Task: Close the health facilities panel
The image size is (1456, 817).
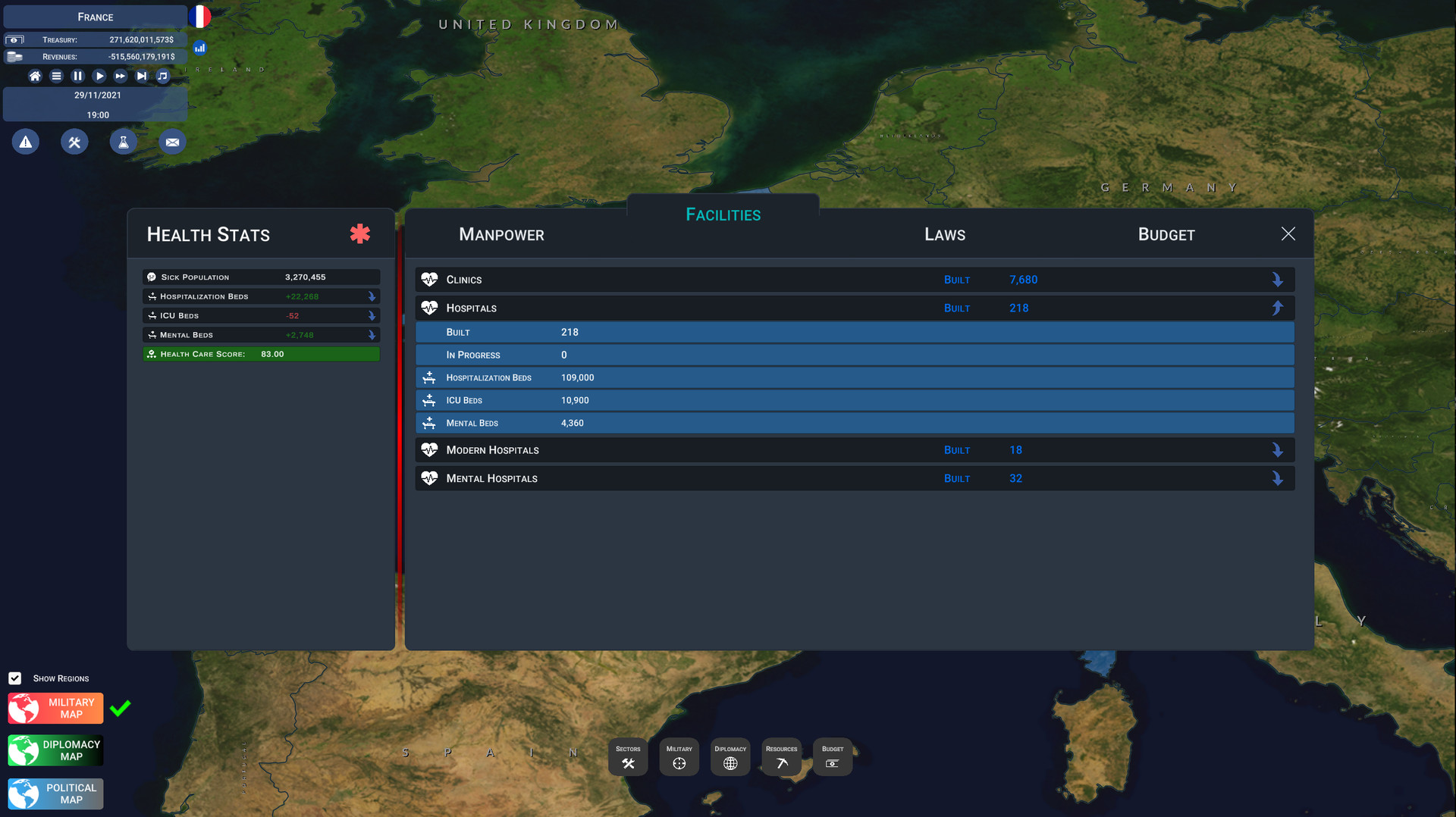Action: coord(1288,233)
